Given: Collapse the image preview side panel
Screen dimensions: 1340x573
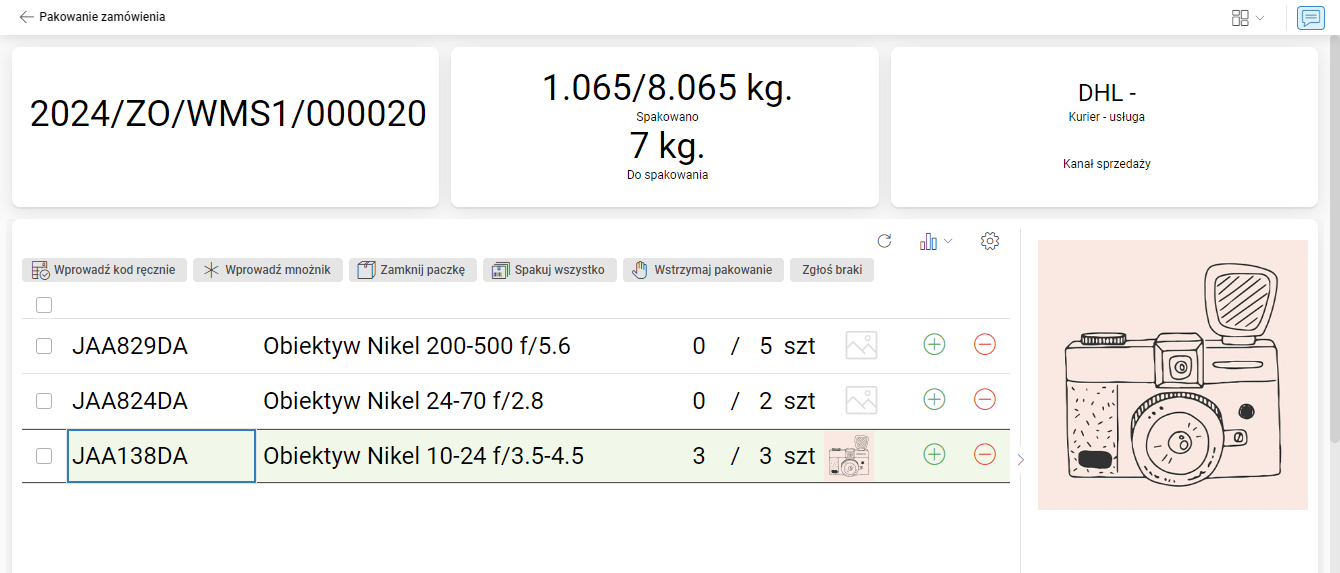Looking at the screenshot, I should (x=1020, y=460).
